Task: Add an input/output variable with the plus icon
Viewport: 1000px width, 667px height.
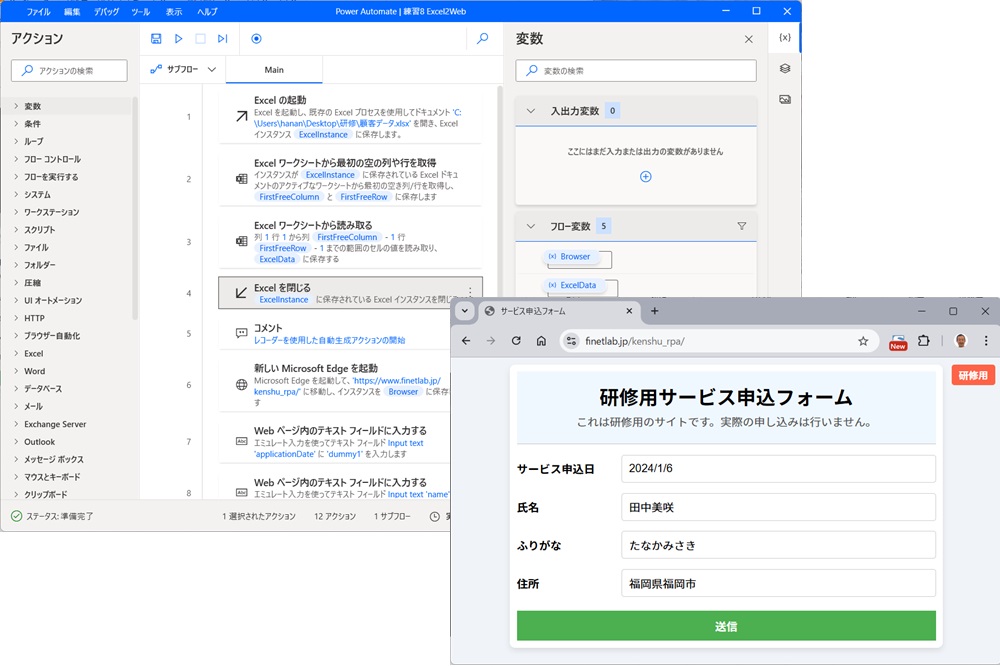Action: [645, 177]
